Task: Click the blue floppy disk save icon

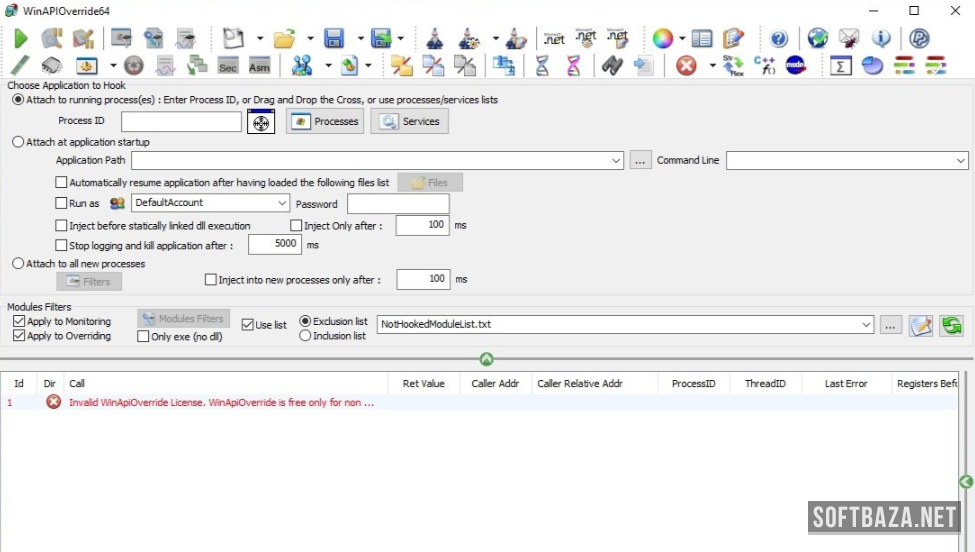Action: (x=334, y=39)
